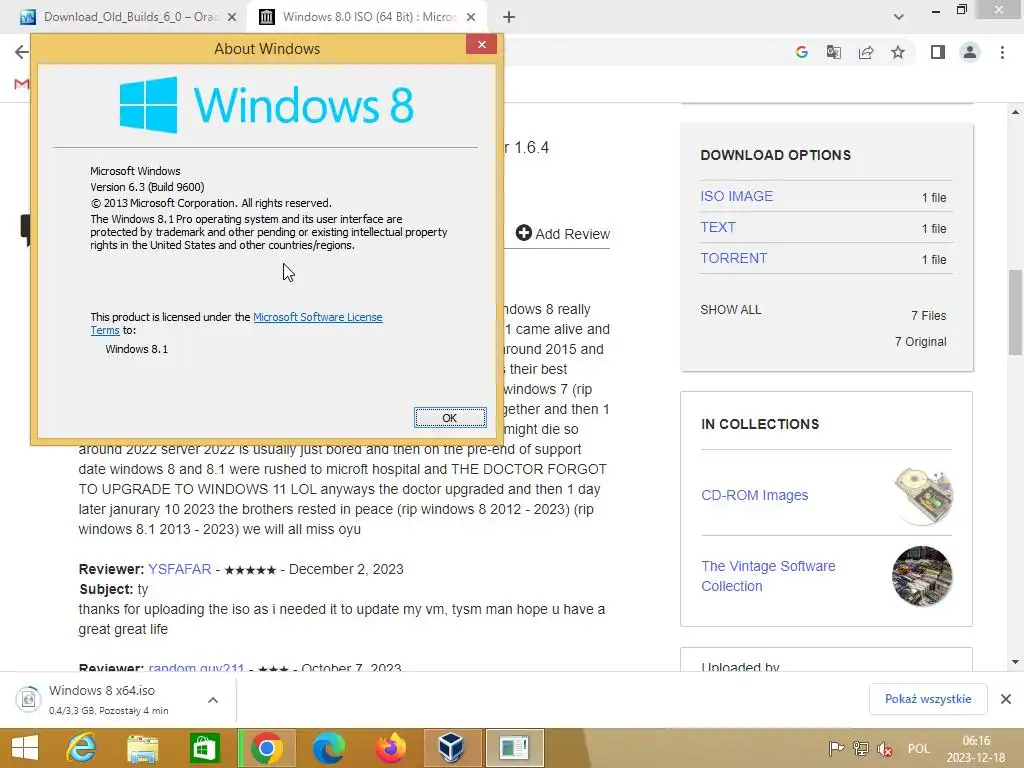Click the CD-ROM Images thumbnail
The height and width of the screenshot is (768, 1024).
pyautogui.click(x=923, y=496)
